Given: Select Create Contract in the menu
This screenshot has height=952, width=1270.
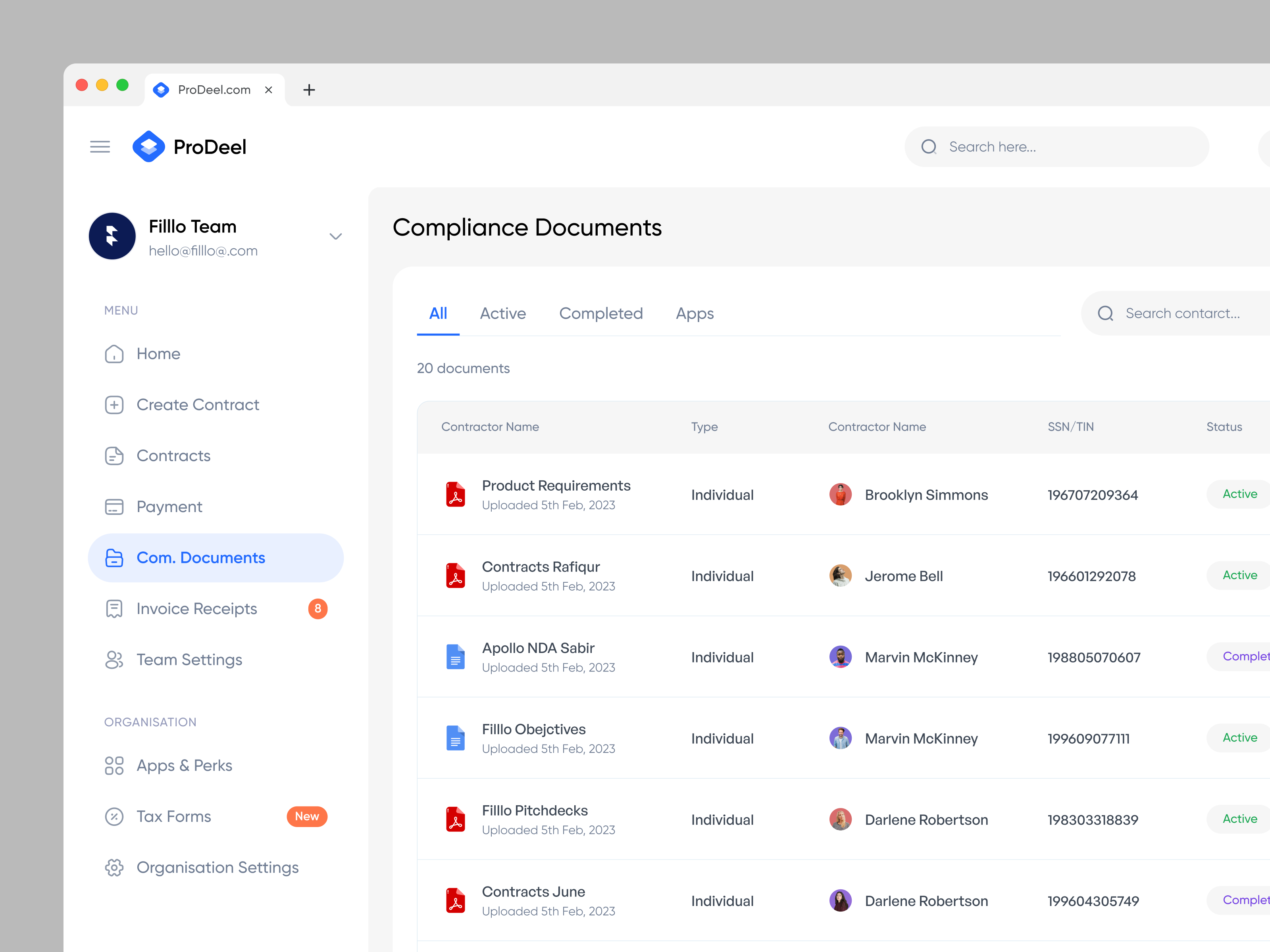Looking at the screenshot, I should click(197, 405).
